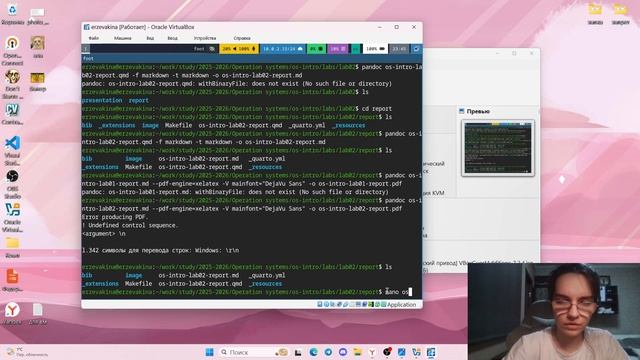Screen dimensions: 640x360
Task: Open the Справка menu
Action: click(242, 38)
